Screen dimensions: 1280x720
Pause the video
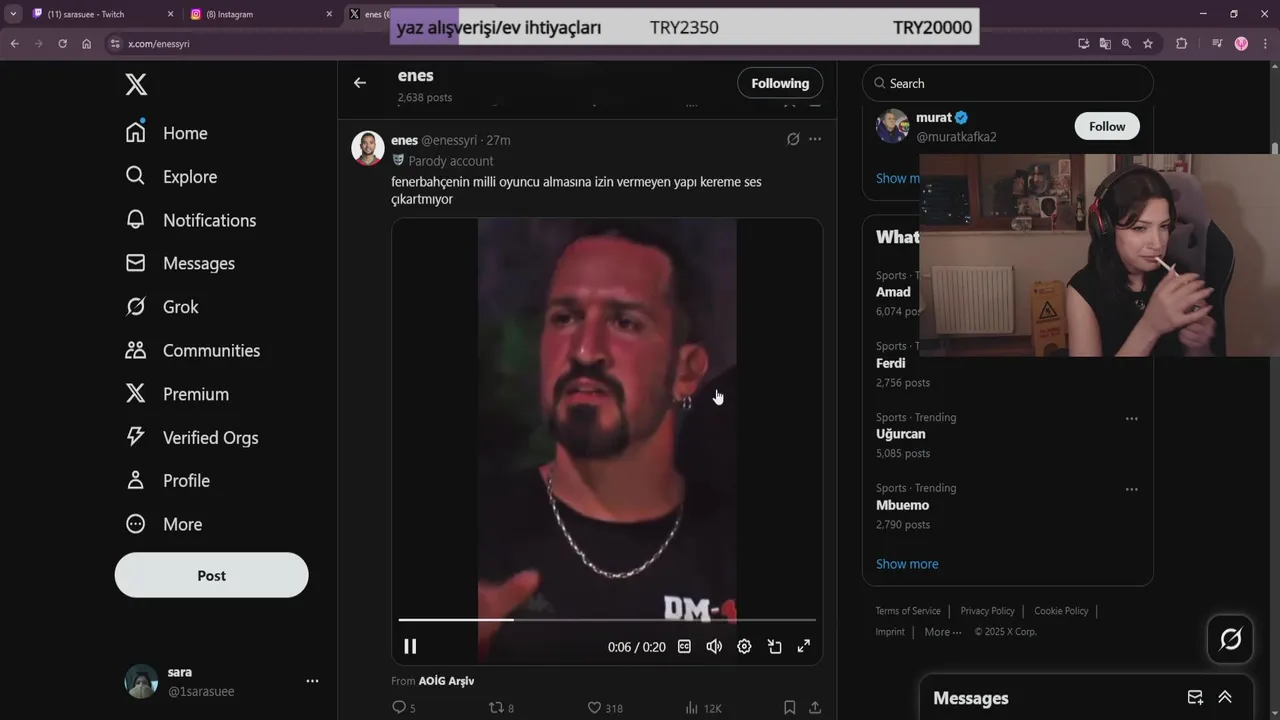(410, 647)
